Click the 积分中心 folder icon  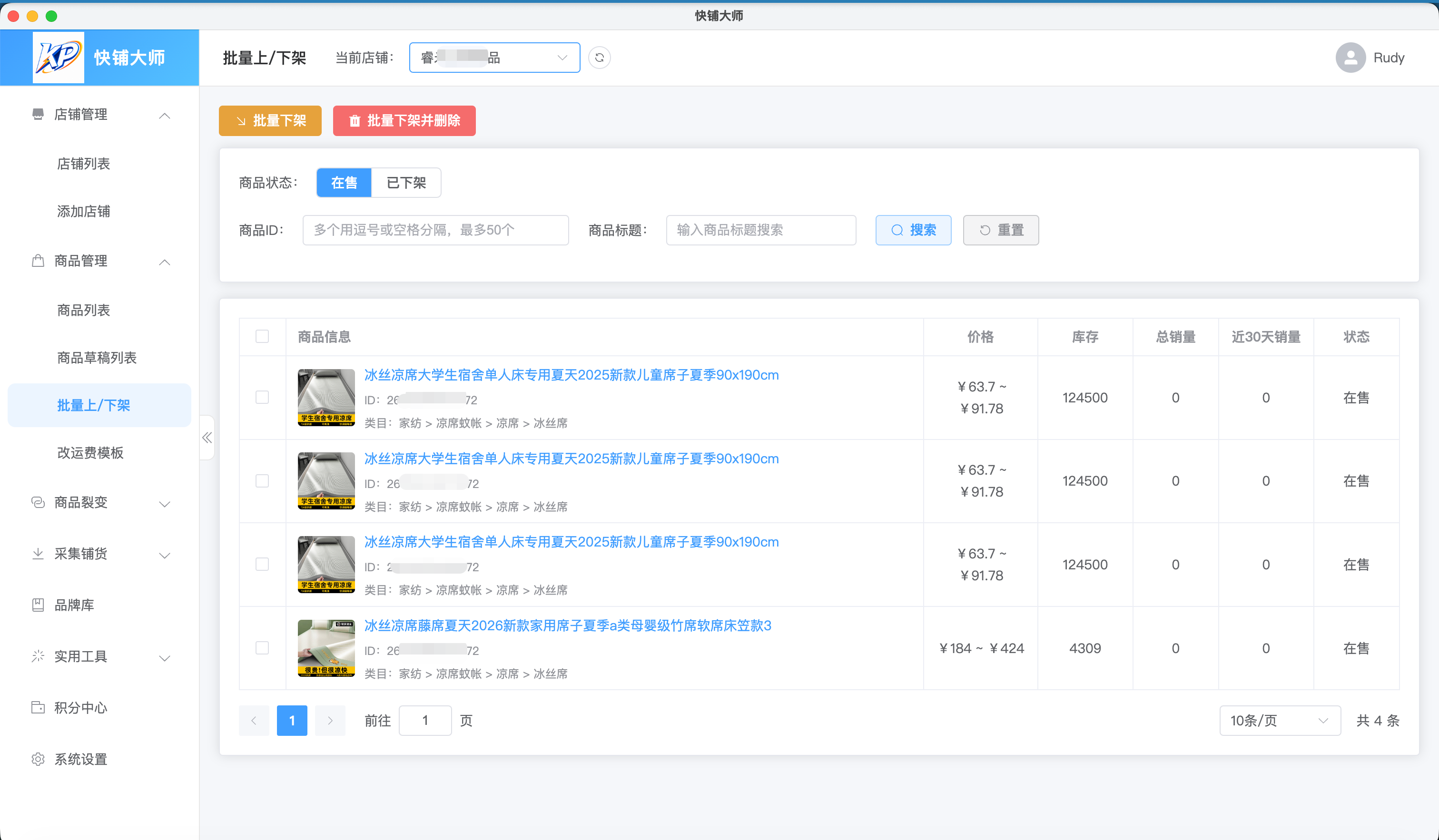pos(38,708)
